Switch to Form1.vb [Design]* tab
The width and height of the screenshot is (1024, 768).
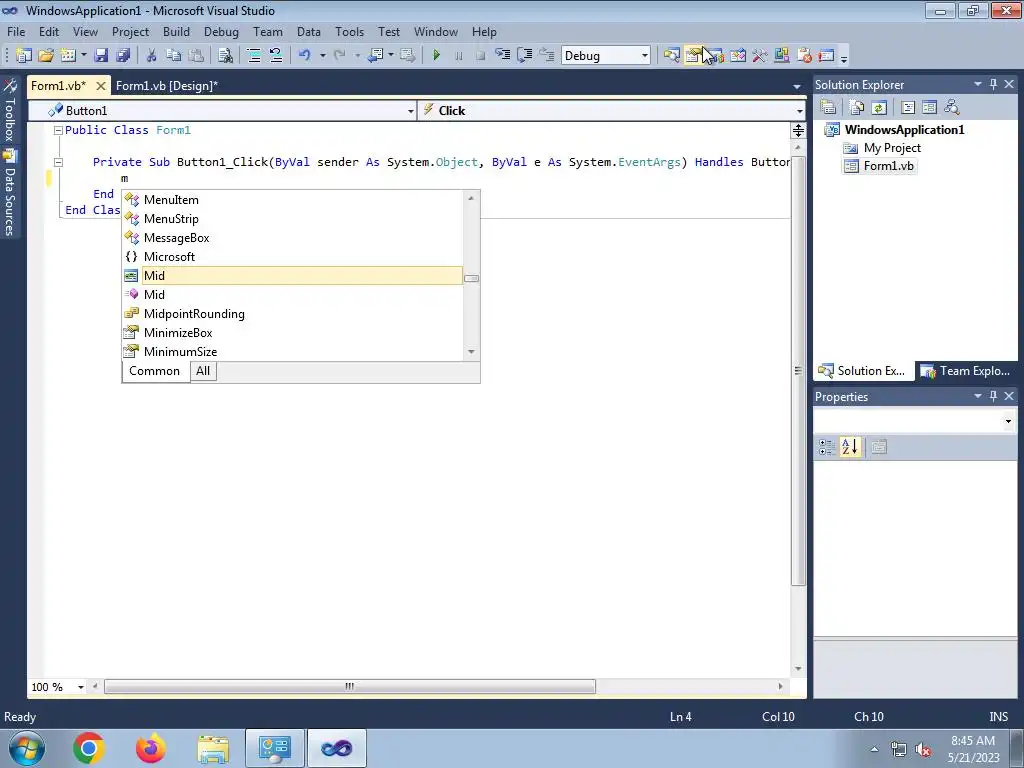(x=167, y=86)
